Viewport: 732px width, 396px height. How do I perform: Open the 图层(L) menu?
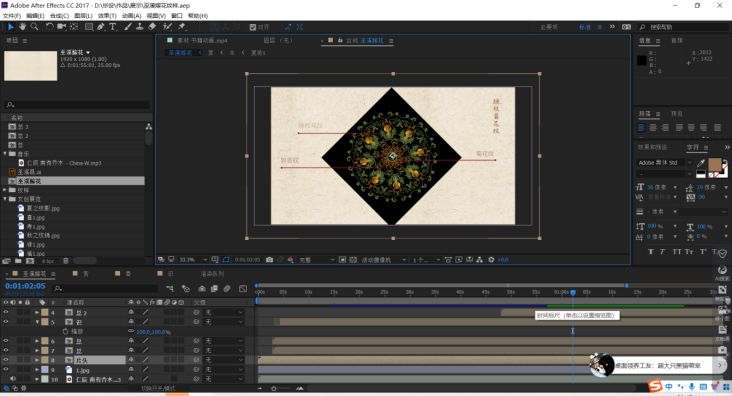pos(84,15)
